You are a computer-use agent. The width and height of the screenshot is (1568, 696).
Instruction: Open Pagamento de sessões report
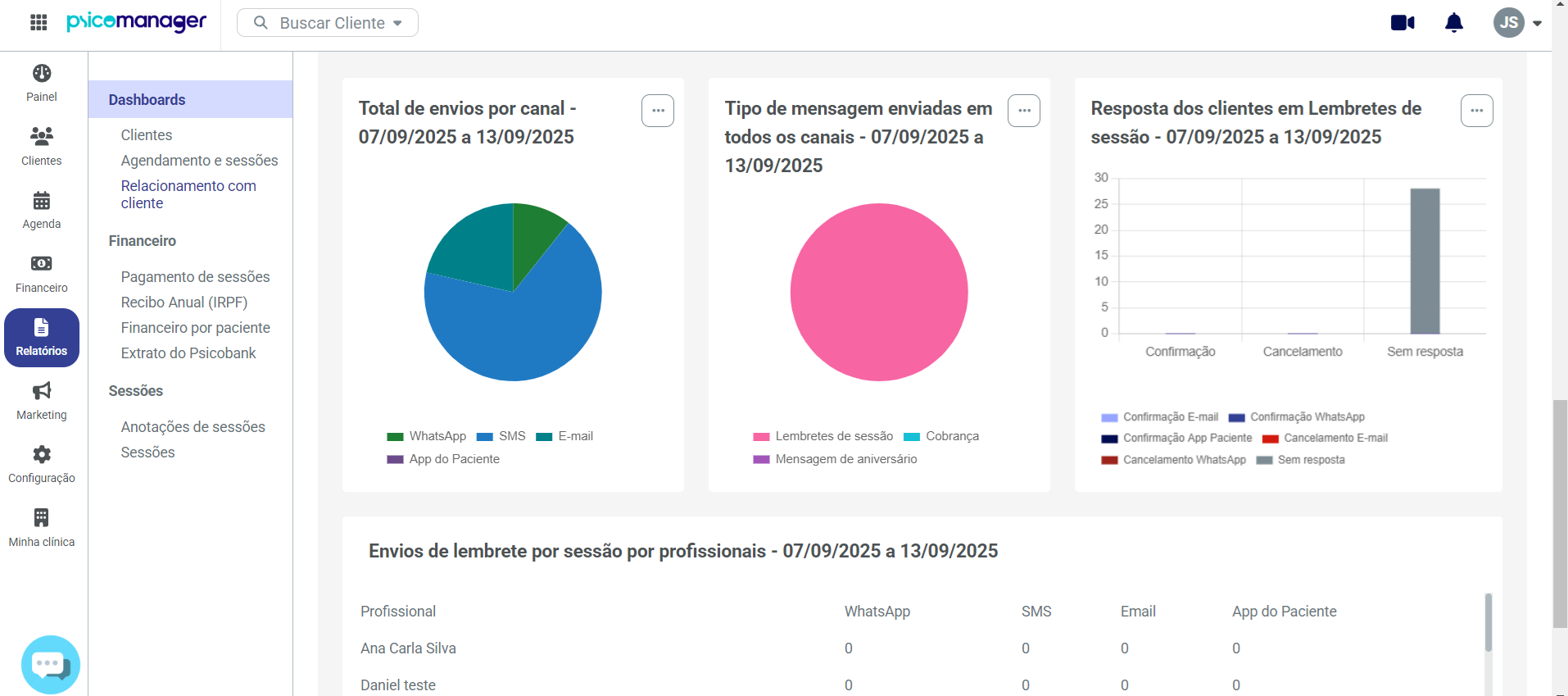(x=196, y=276)
